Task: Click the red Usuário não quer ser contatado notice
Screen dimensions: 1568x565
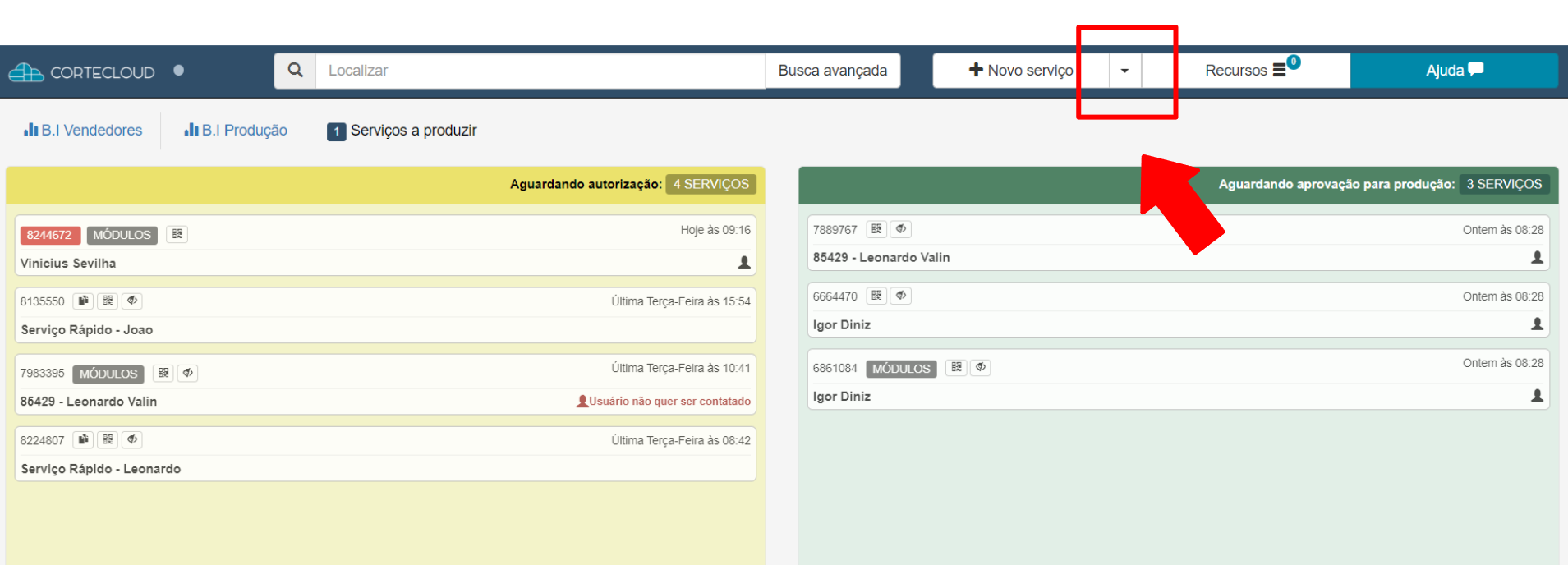Action: pyautogui.click(x=664, y=401)
